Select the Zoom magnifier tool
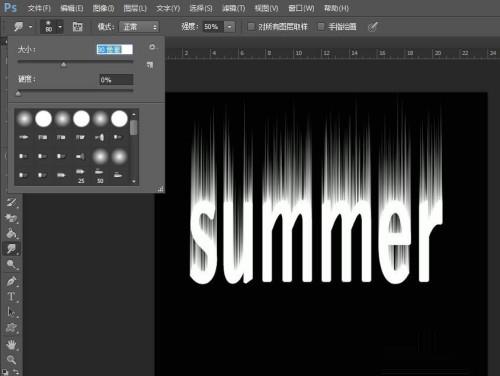The width and height of the screenshot is (500, 376). [11, 360]
